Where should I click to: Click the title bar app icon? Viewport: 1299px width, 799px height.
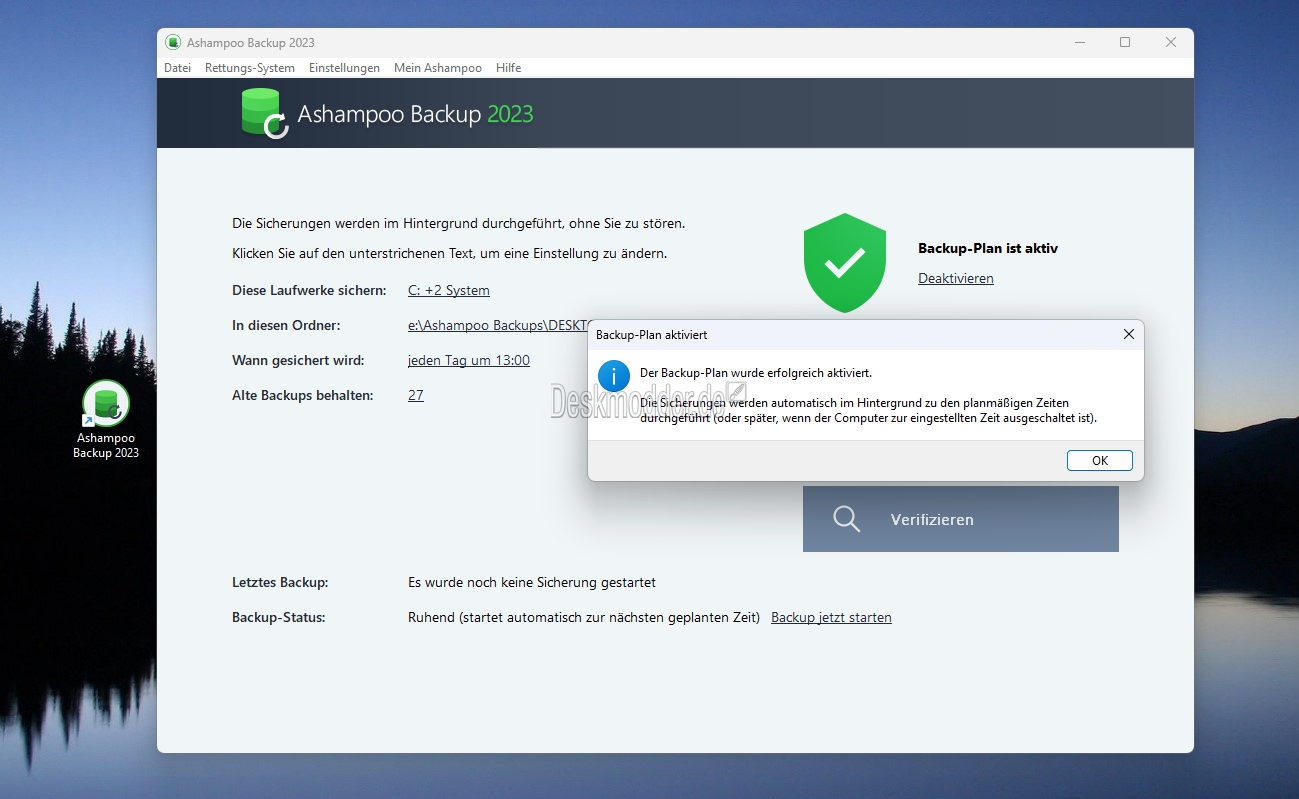(173, 42)
